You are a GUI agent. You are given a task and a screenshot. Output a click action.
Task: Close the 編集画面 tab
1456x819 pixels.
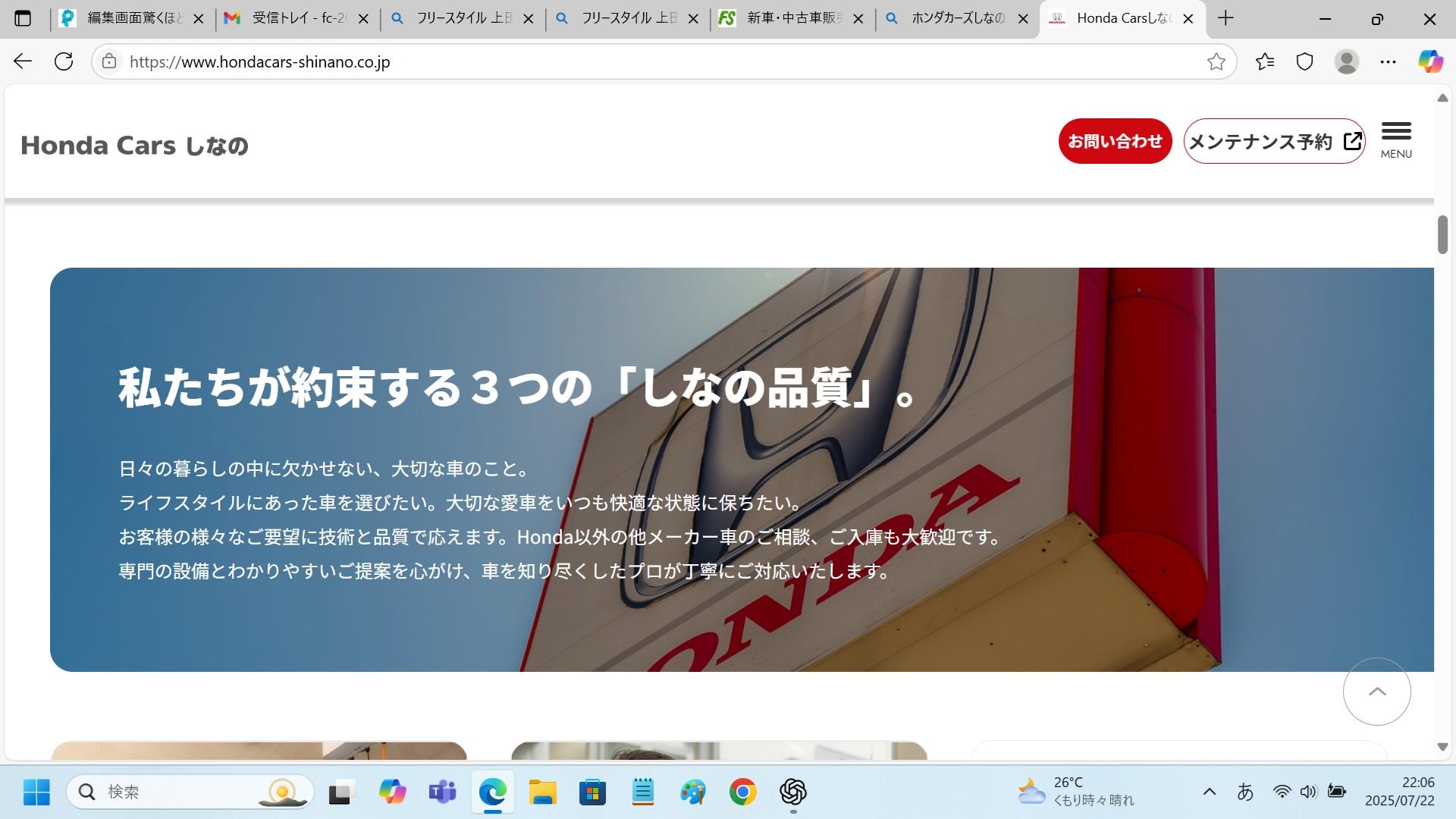point(199,19)
